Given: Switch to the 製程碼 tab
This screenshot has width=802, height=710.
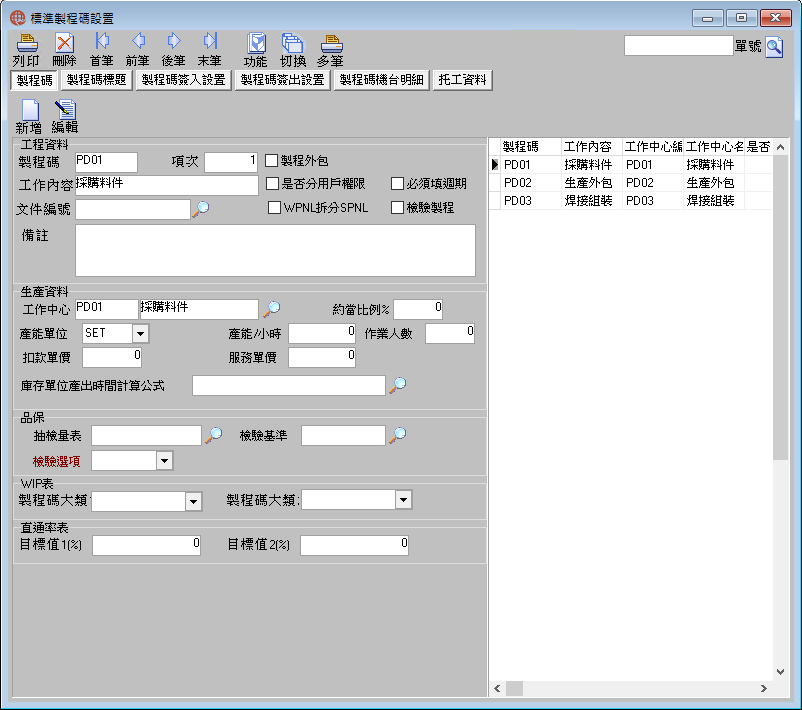Looking at the screenshot, I should [x=34, y=80].
